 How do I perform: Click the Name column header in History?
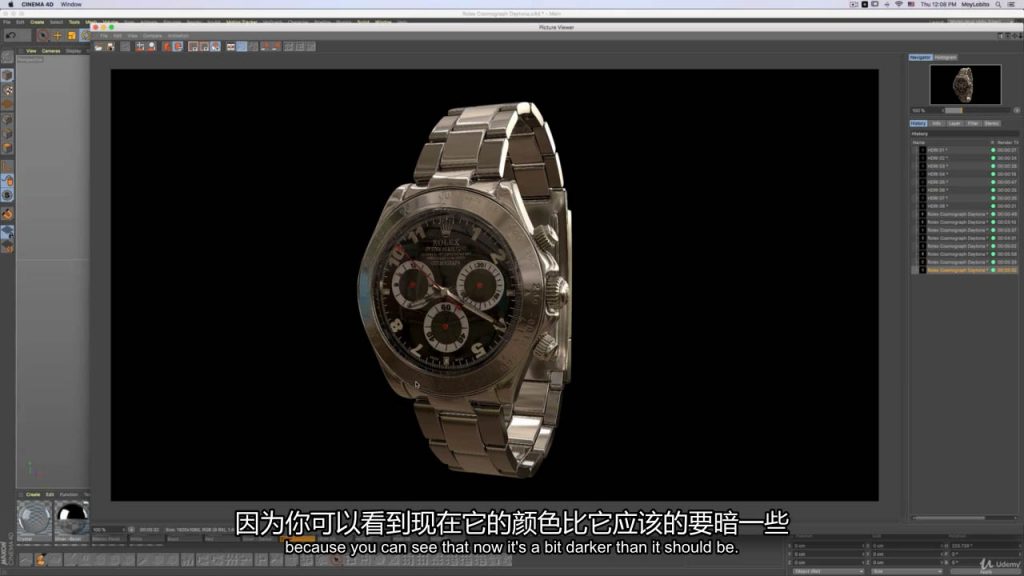pos(919,142)
